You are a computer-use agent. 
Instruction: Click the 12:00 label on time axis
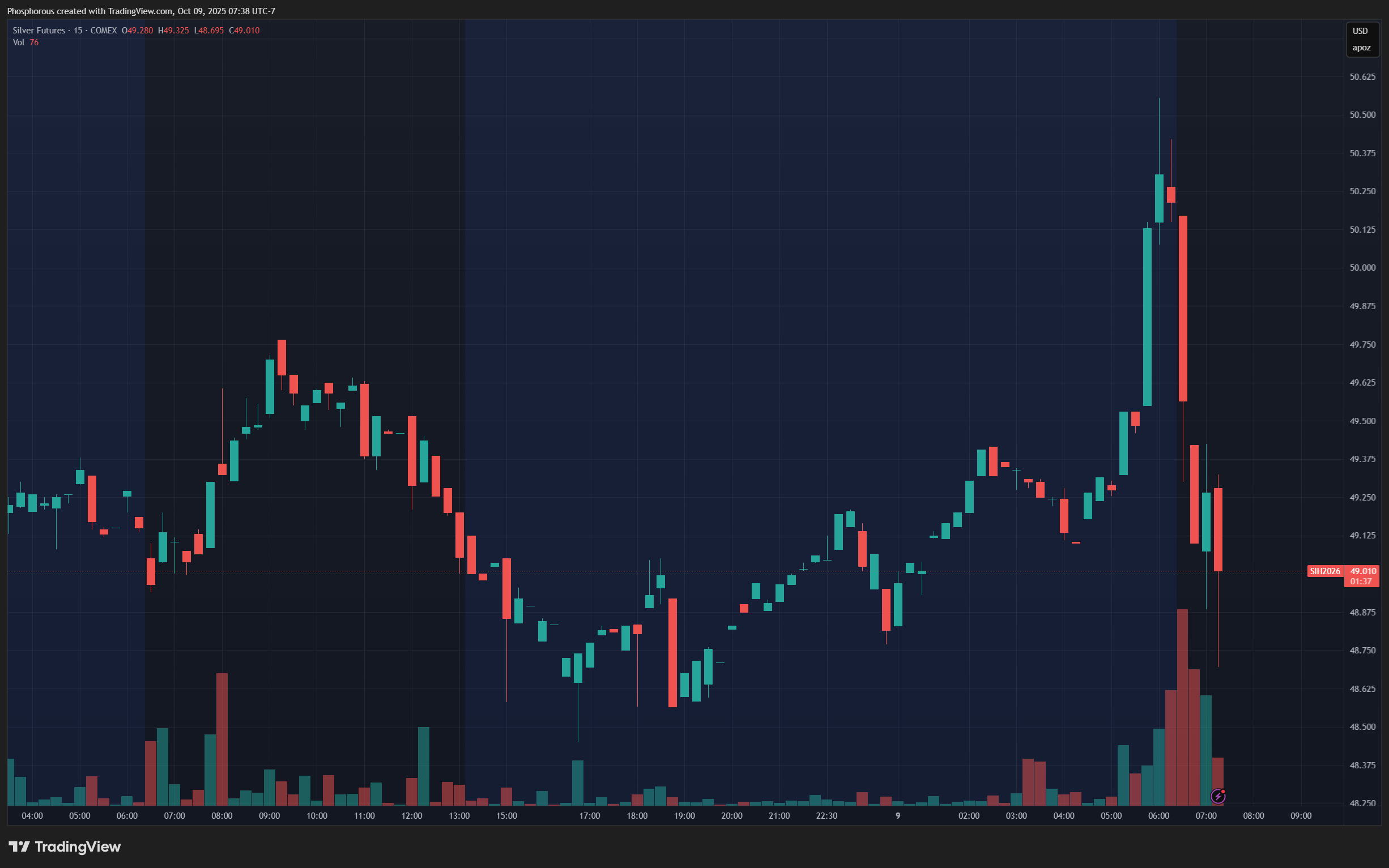(x=412, y=816)
